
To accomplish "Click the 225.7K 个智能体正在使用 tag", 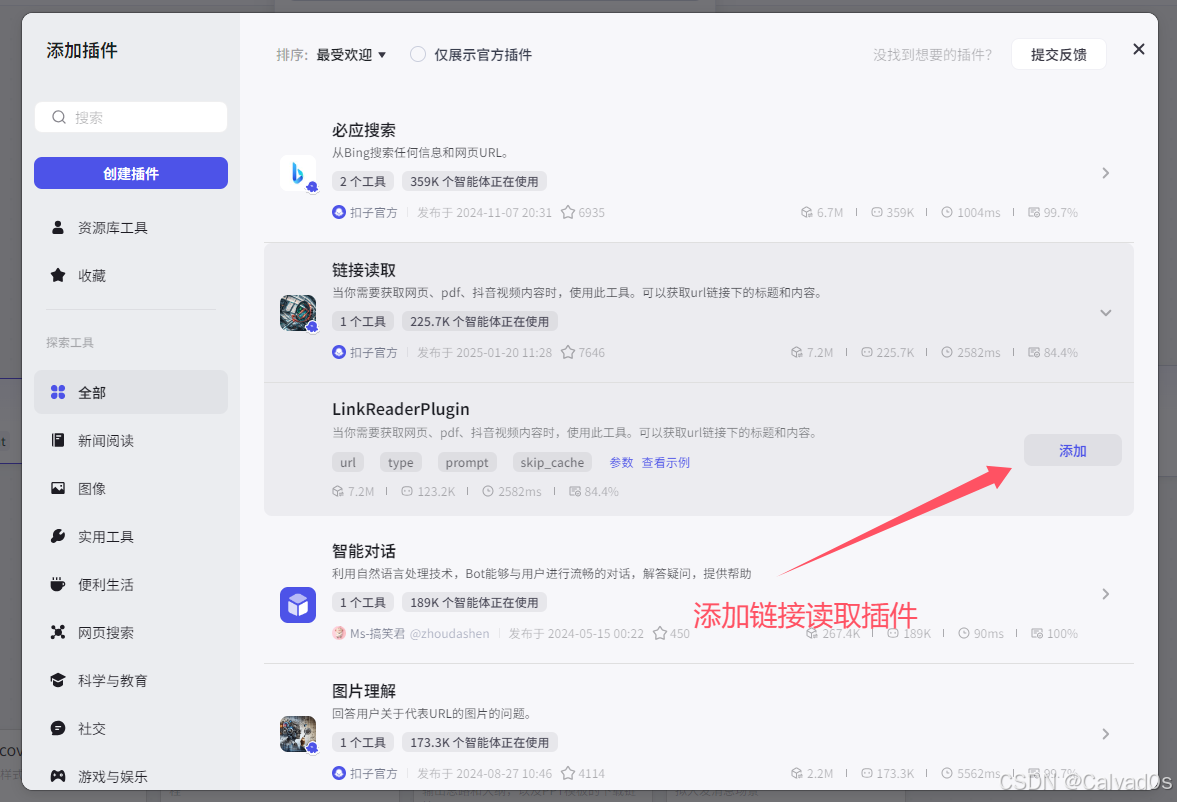I will (480, 321).
